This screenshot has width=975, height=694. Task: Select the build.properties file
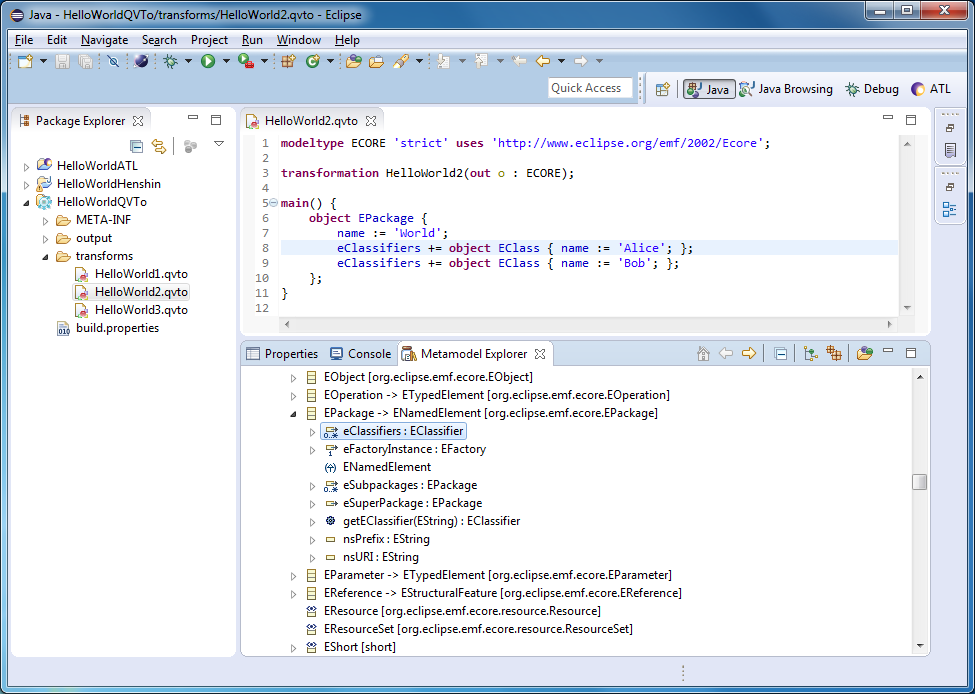click(x=117, y=328)
